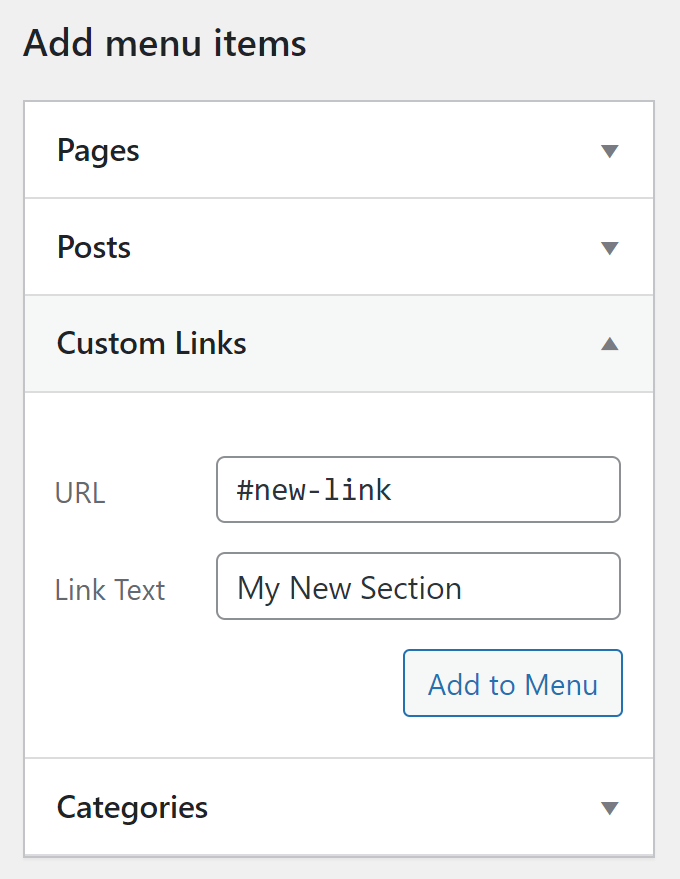Expand the Posts section arrow
This screenshot has height=879, width=680.
[609, 248]
